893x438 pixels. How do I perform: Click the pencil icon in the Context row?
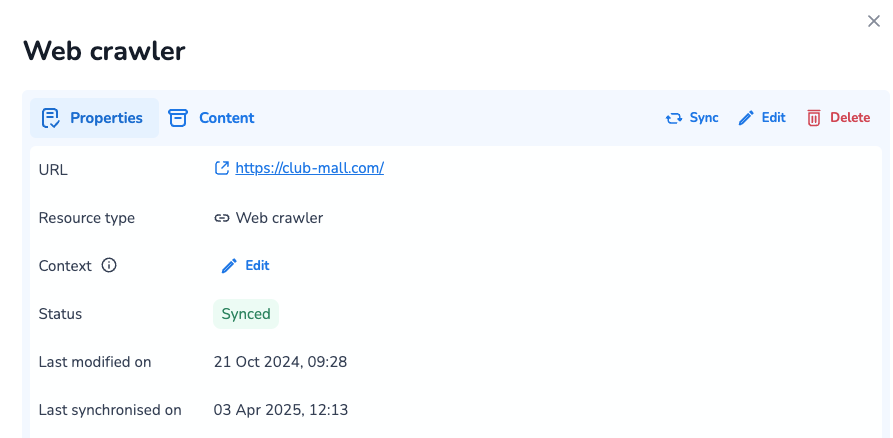[x=229, y=266]
